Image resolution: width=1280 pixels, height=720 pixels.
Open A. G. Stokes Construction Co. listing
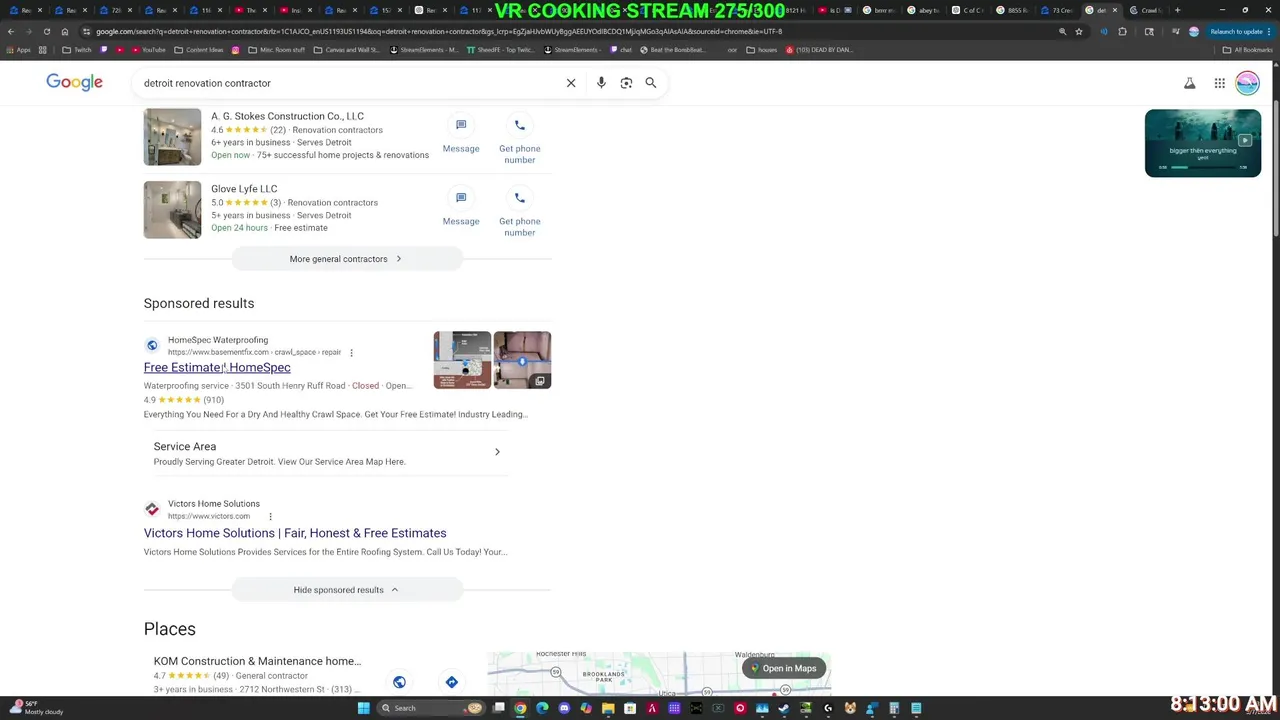pyautogui.click(x=287, y=116)
